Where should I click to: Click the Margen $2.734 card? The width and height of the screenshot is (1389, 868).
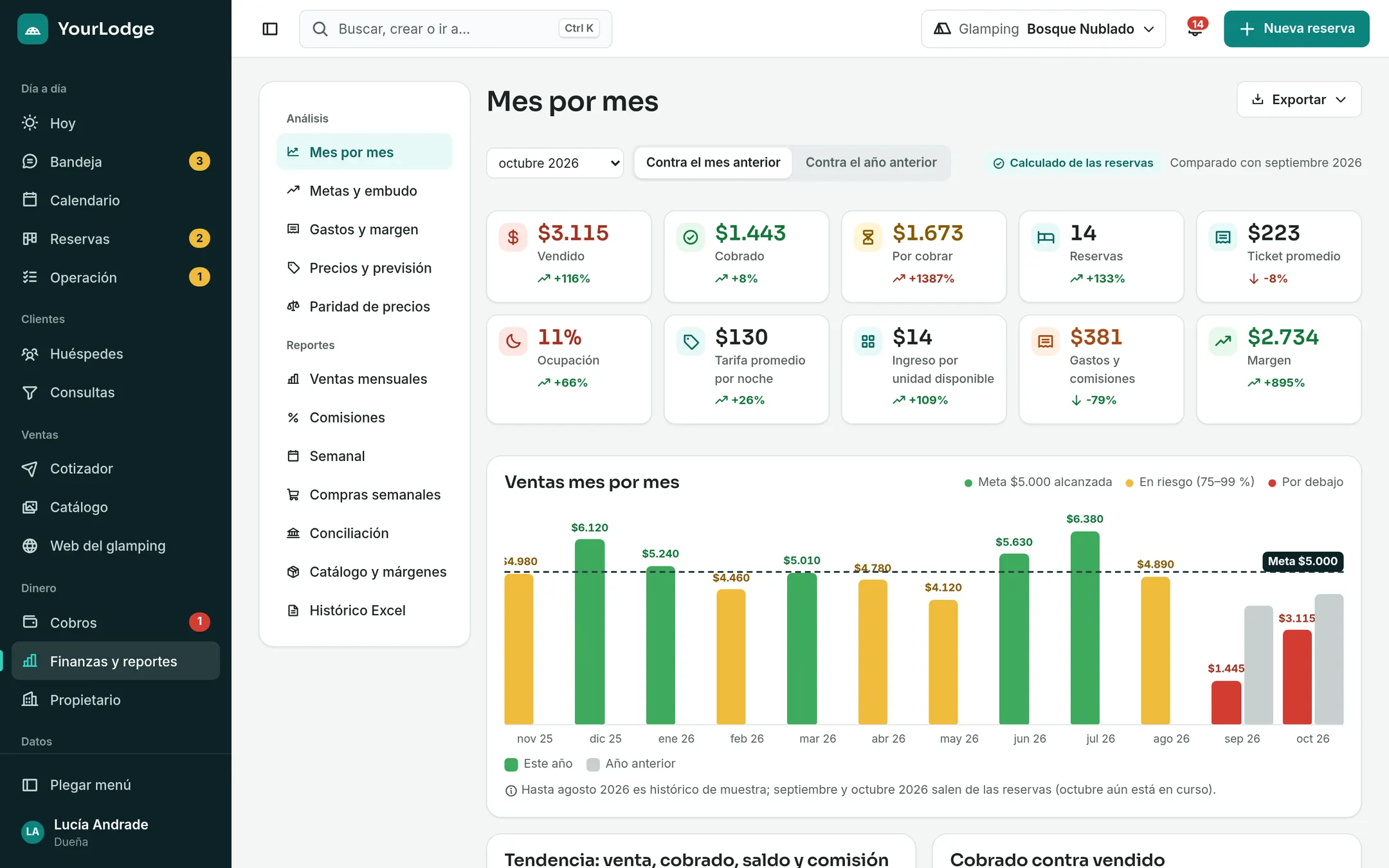click(x=1278, y=369)
